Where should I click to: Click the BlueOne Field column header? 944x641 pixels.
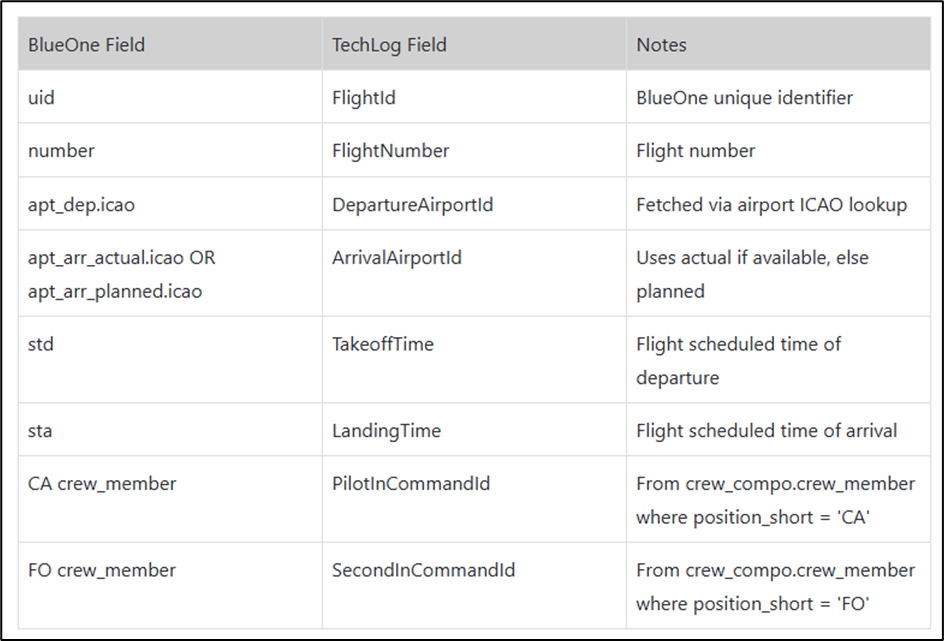(170, 44)
